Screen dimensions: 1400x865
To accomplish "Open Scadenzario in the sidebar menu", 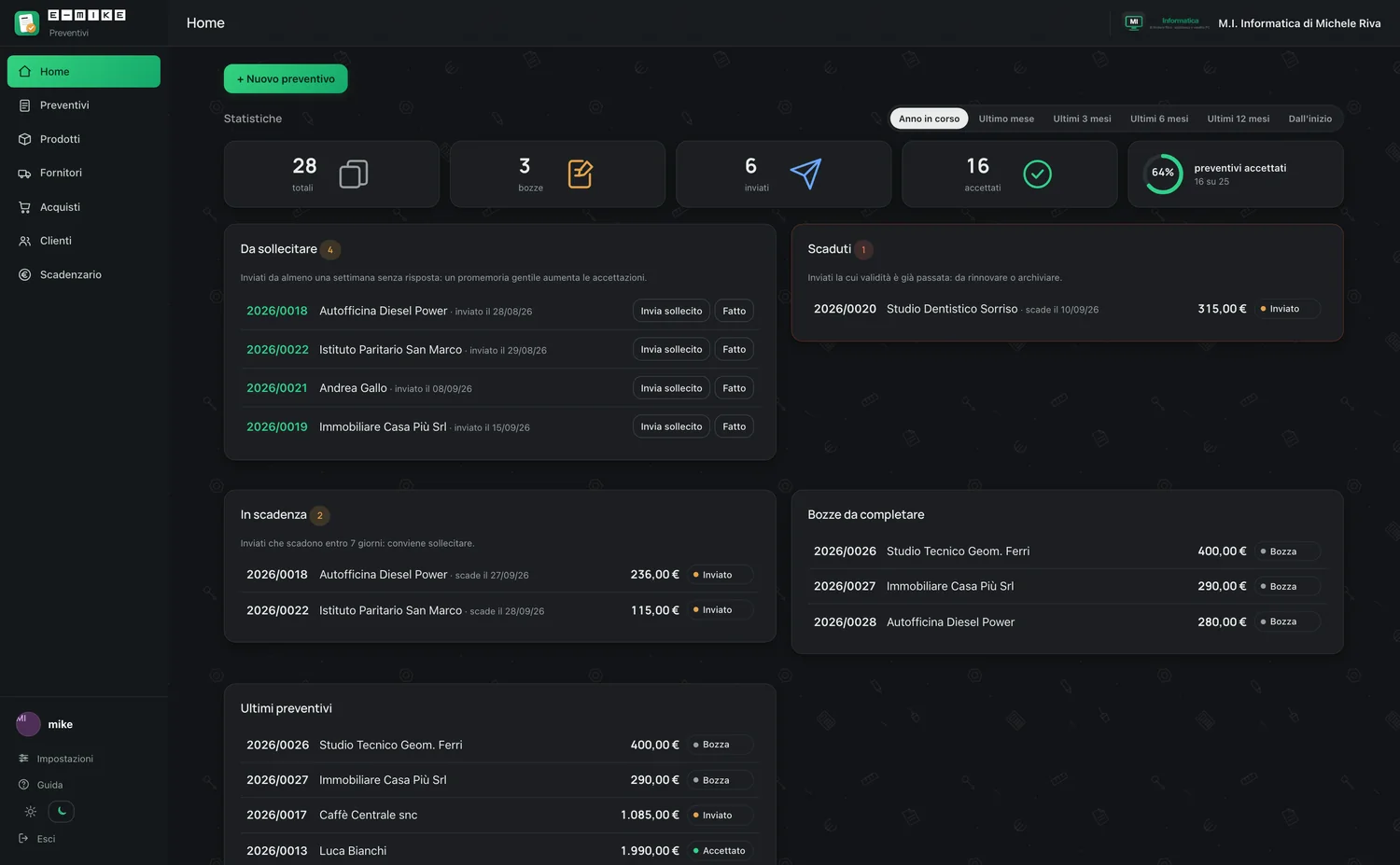I will [x=84, y=274].
